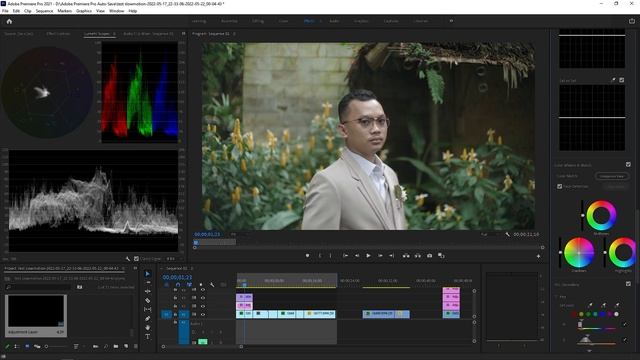This screenshot has width=640, height=360.
Task: Open workspaces overflow chevron
Action: click(451, 21)
